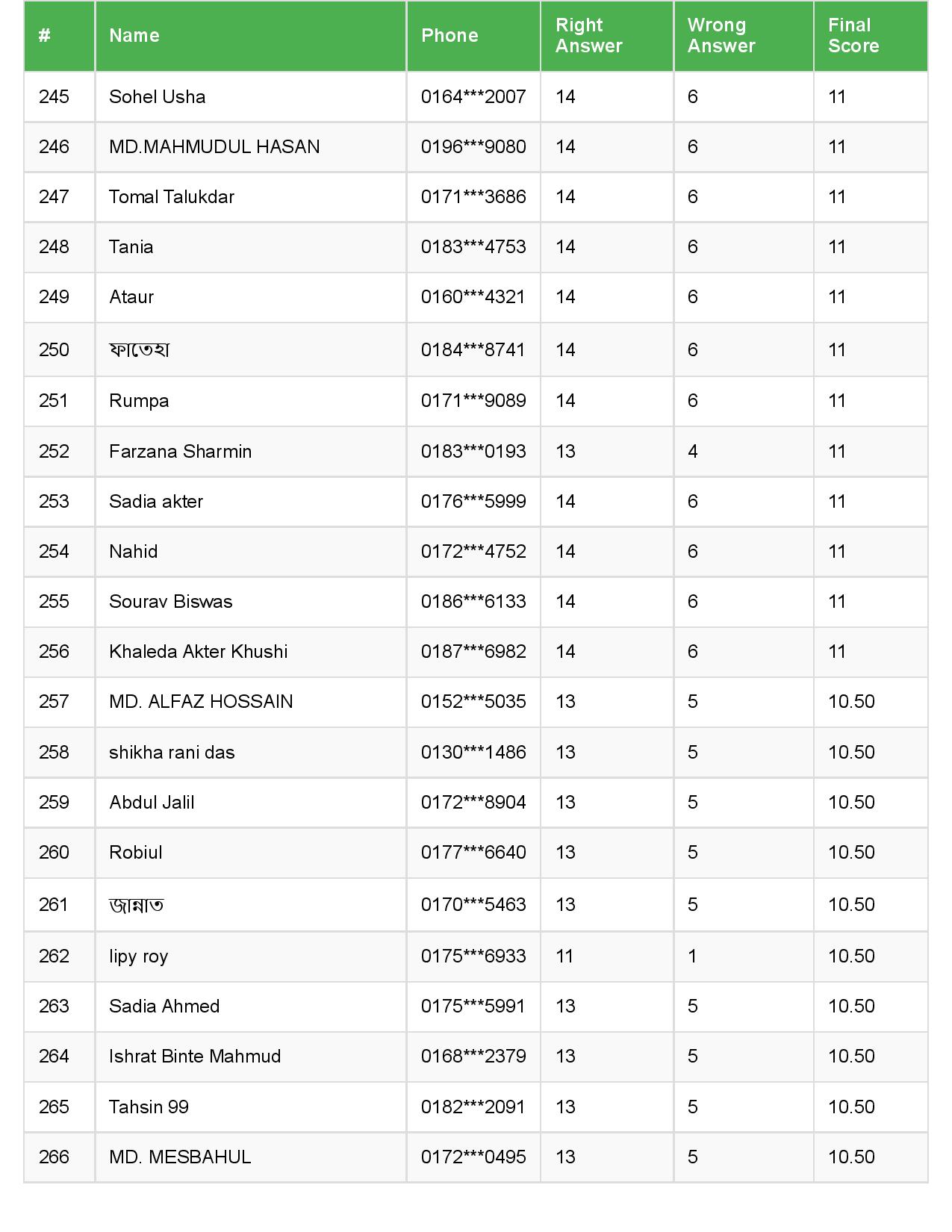The width and height of the screenshot is (952, 1232).
Task: Select lipy roy in the list
Action: click(139, 956)
